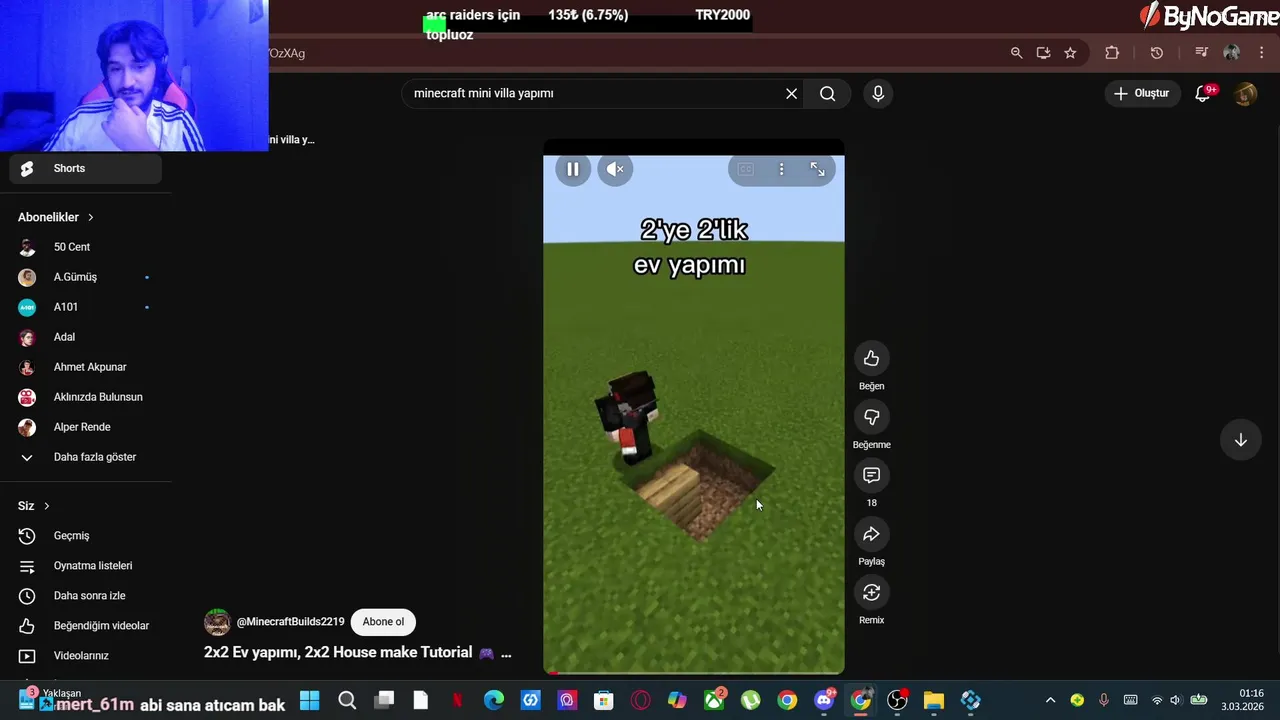This screenshot has height=720, width=1280.
Task: Open the Opera browser from taskbar
Action: coord(640,700)
